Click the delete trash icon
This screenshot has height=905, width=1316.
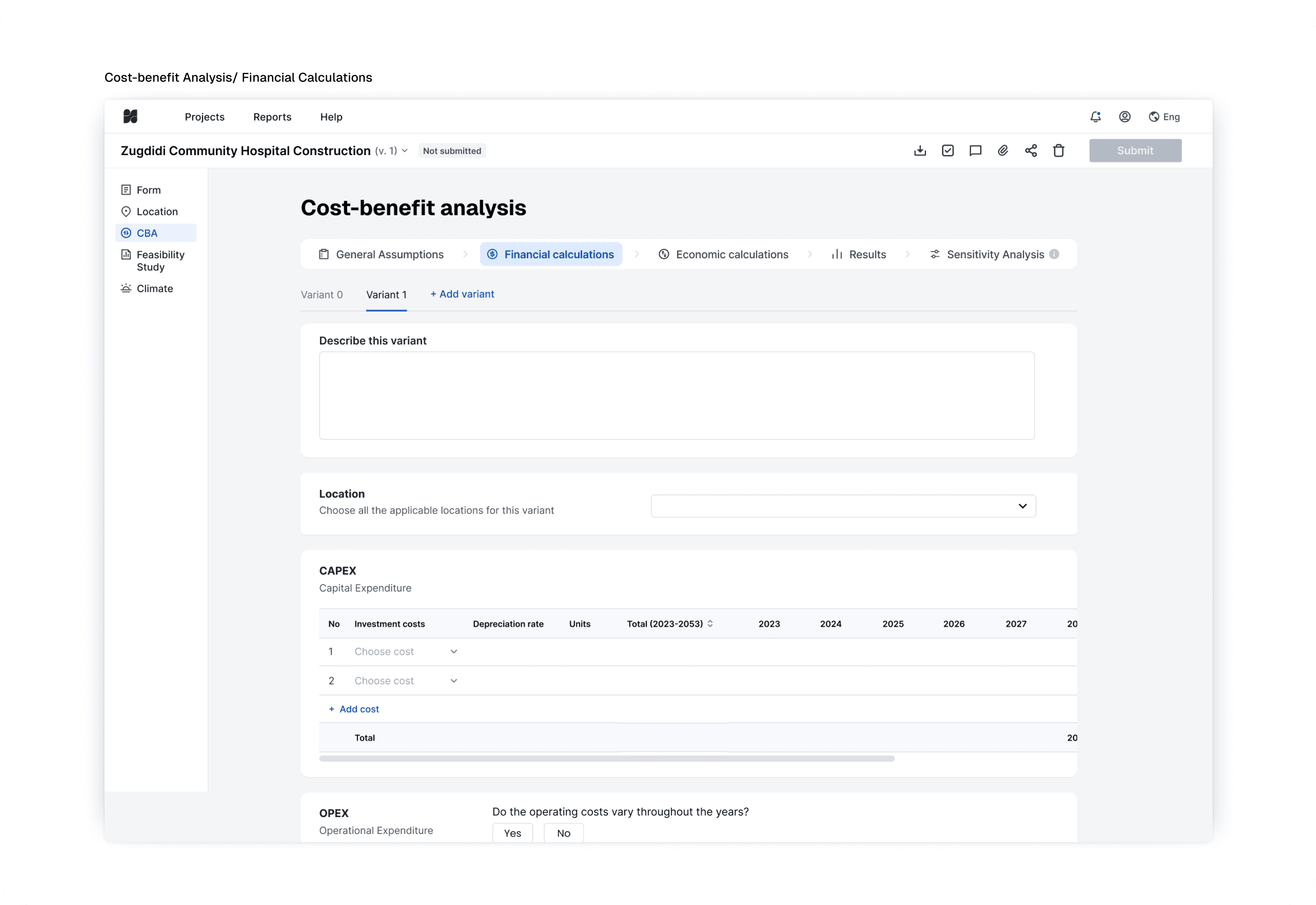click(x=1058, y=151)
